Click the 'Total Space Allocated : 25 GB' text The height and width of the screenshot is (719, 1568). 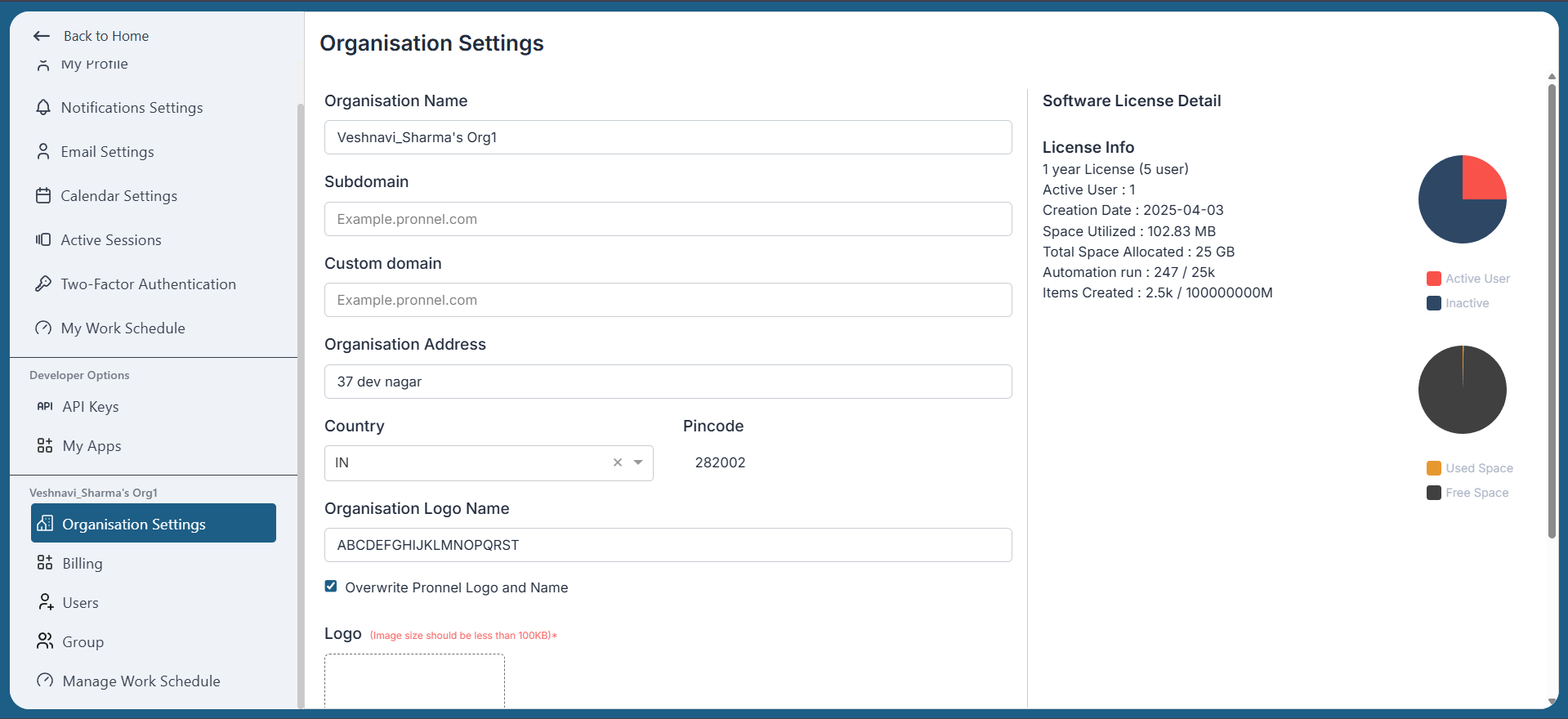click(1138, 252)
